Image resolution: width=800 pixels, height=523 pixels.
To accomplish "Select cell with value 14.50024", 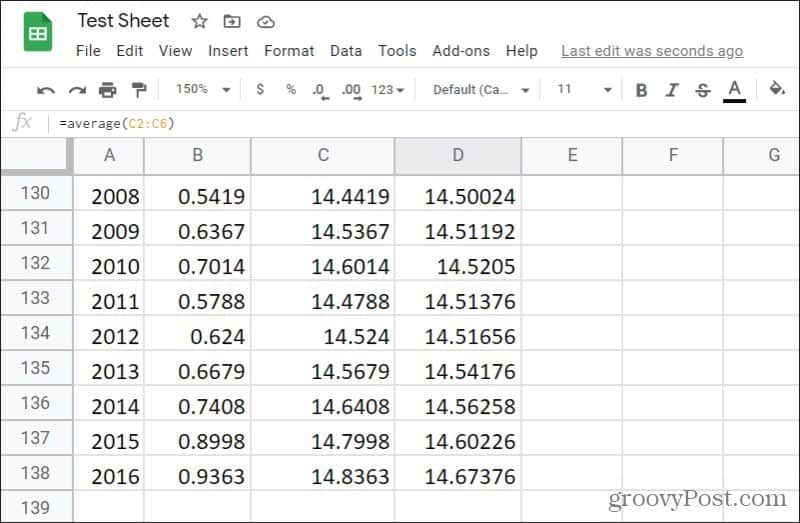I will [458, 193].
